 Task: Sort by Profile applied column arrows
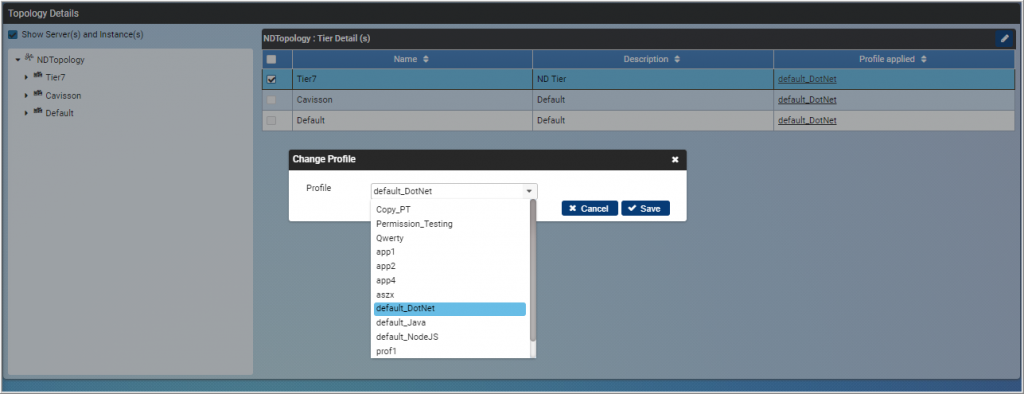pos(924,59)
